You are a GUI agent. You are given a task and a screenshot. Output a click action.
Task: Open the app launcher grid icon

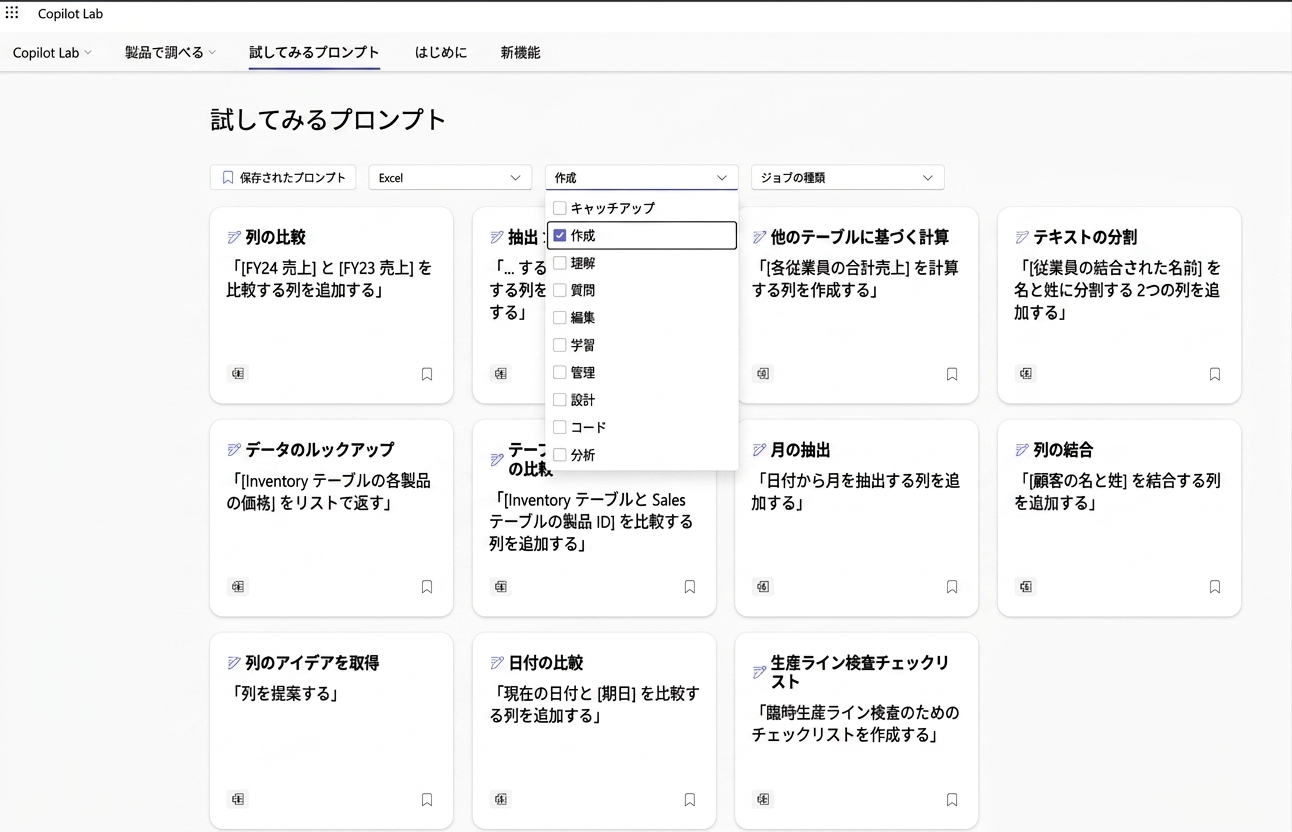12,13
